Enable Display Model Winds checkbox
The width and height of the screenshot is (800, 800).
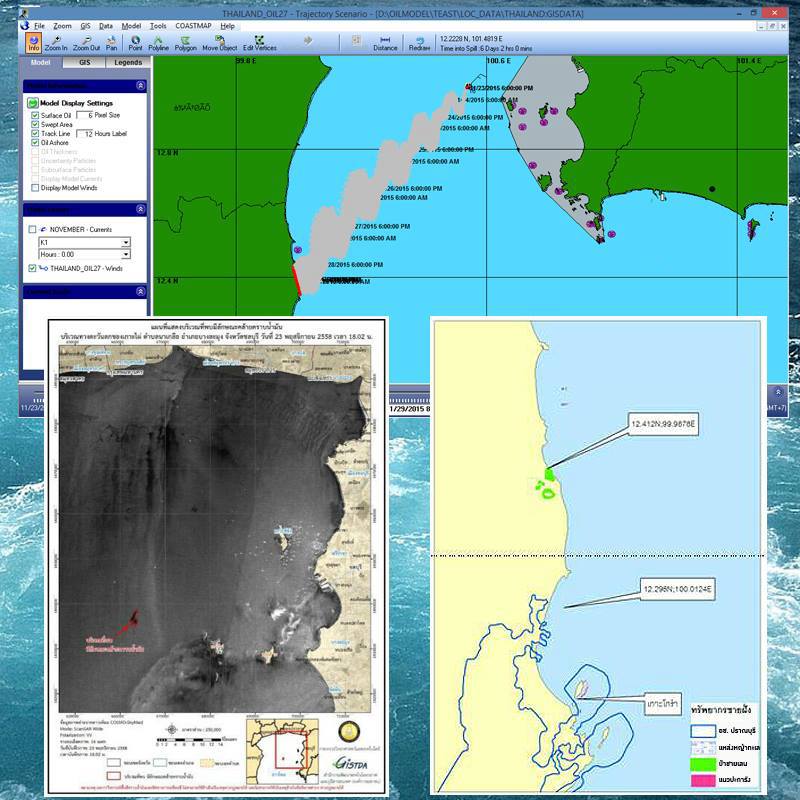pyautogui.click(x=35, y=188)
